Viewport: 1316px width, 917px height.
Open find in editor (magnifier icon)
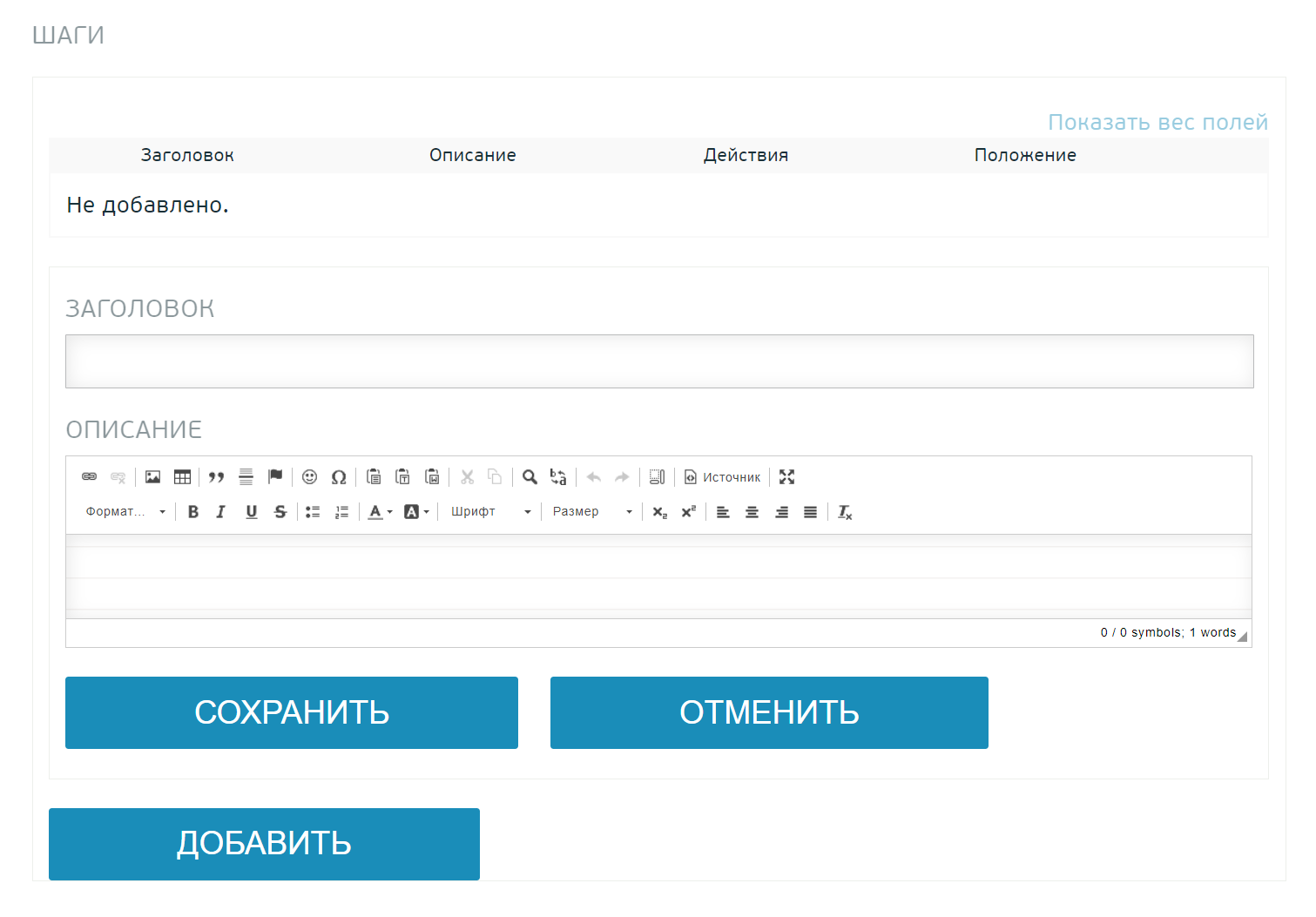530,477
